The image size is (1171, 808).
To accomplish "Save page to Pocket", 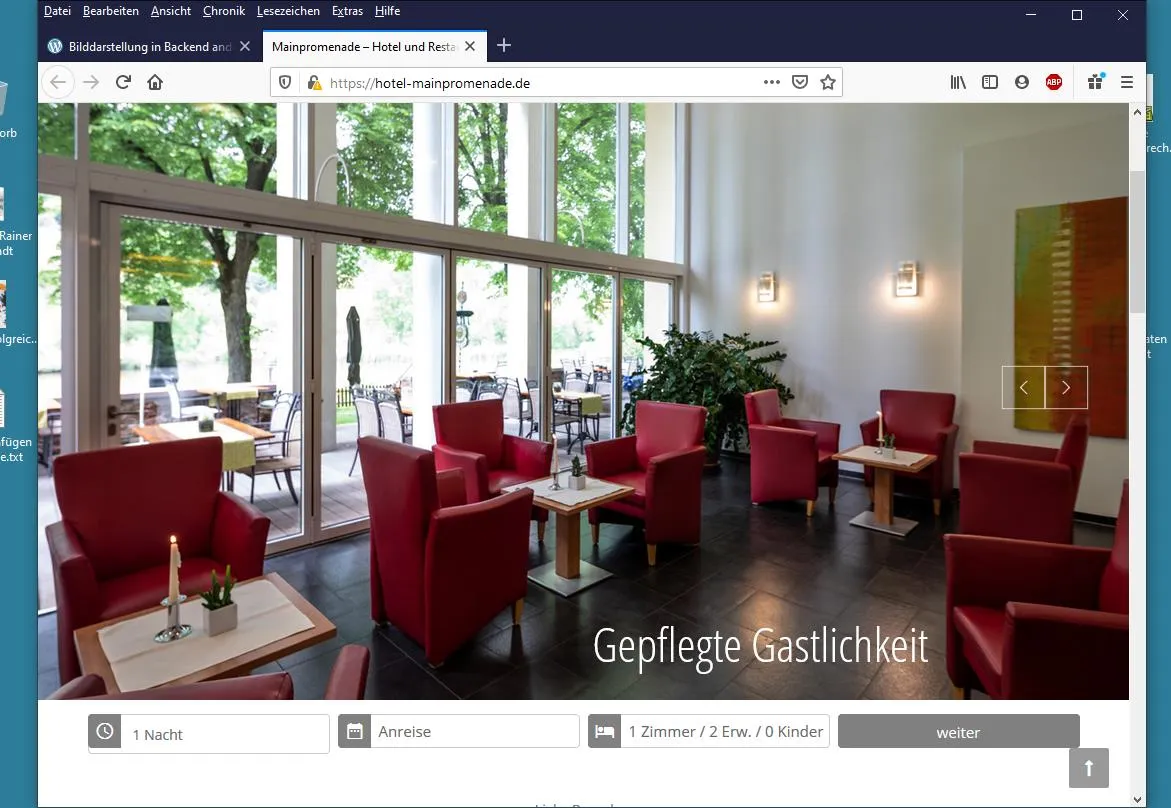I will point(800,82).
